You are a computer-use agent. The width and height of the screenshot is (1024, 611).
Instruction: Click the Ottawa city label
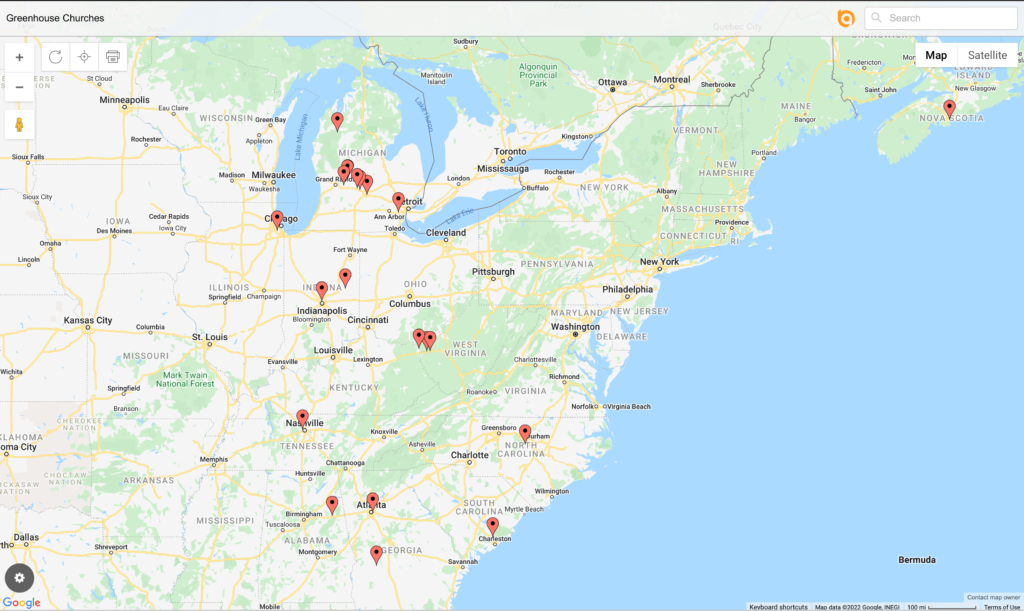pos(613,82)
